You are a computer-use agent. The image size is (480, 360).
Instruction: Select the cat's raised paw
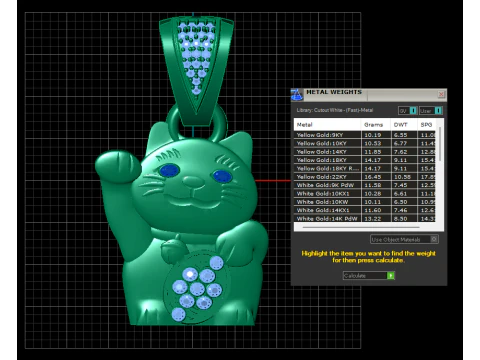click(x=117, y=167)
